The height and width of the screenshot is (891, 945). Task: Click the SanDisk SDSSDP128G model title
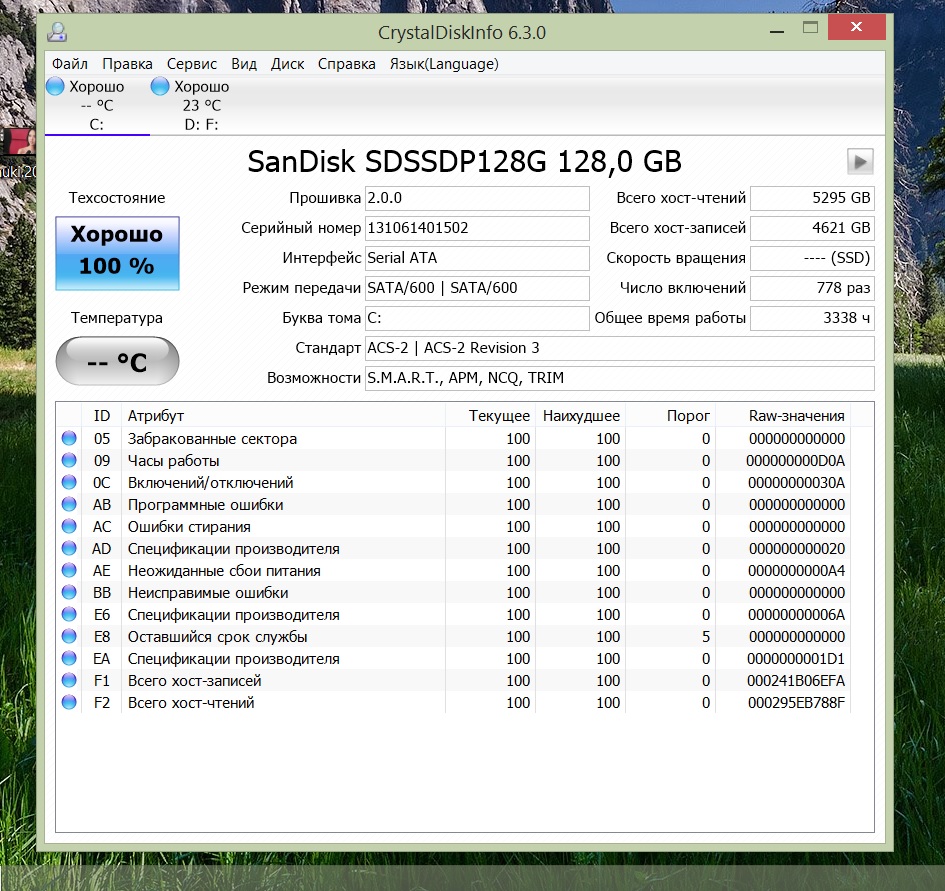click(x=464, y=162)
